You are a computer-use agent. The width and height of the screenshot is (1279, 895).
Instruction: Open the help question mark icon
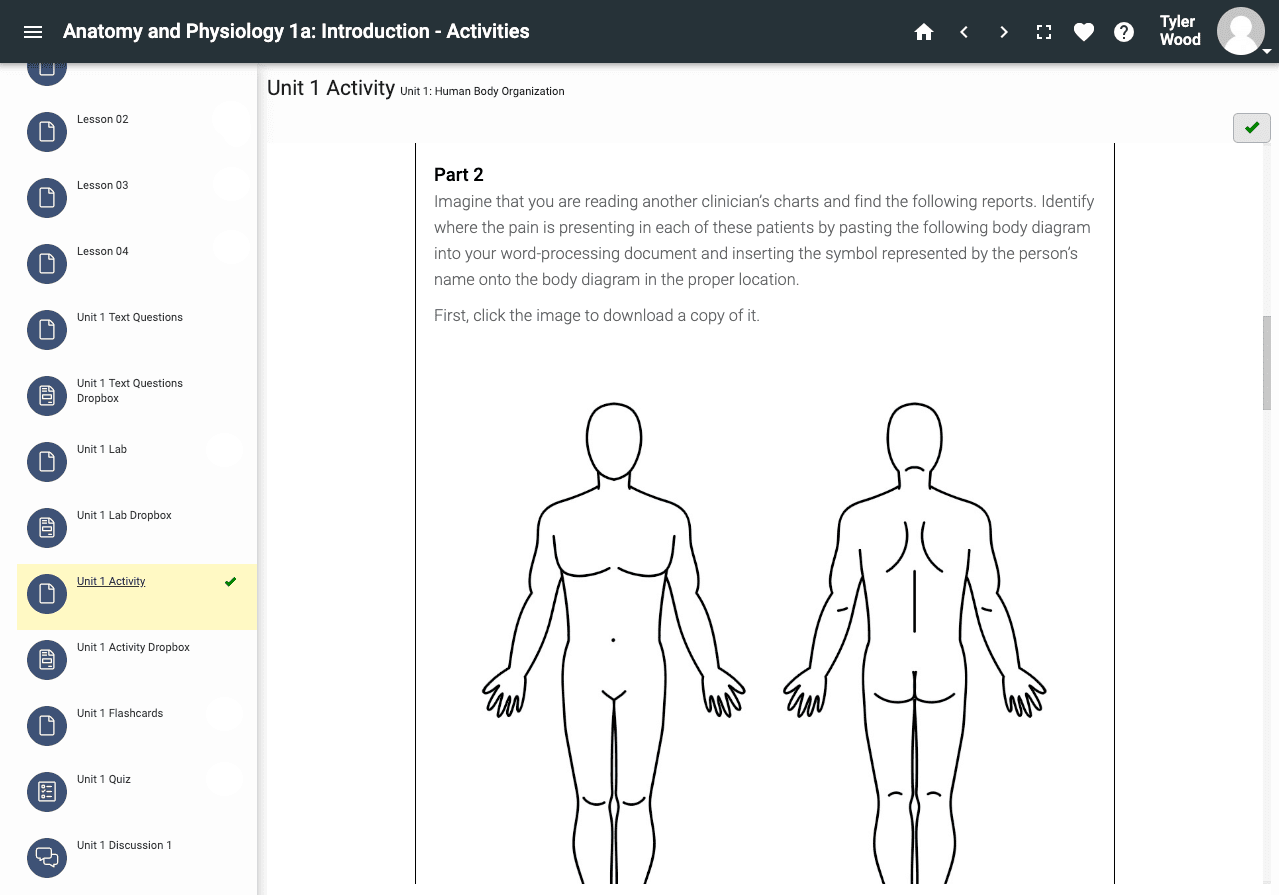(x=1124, y=32)
